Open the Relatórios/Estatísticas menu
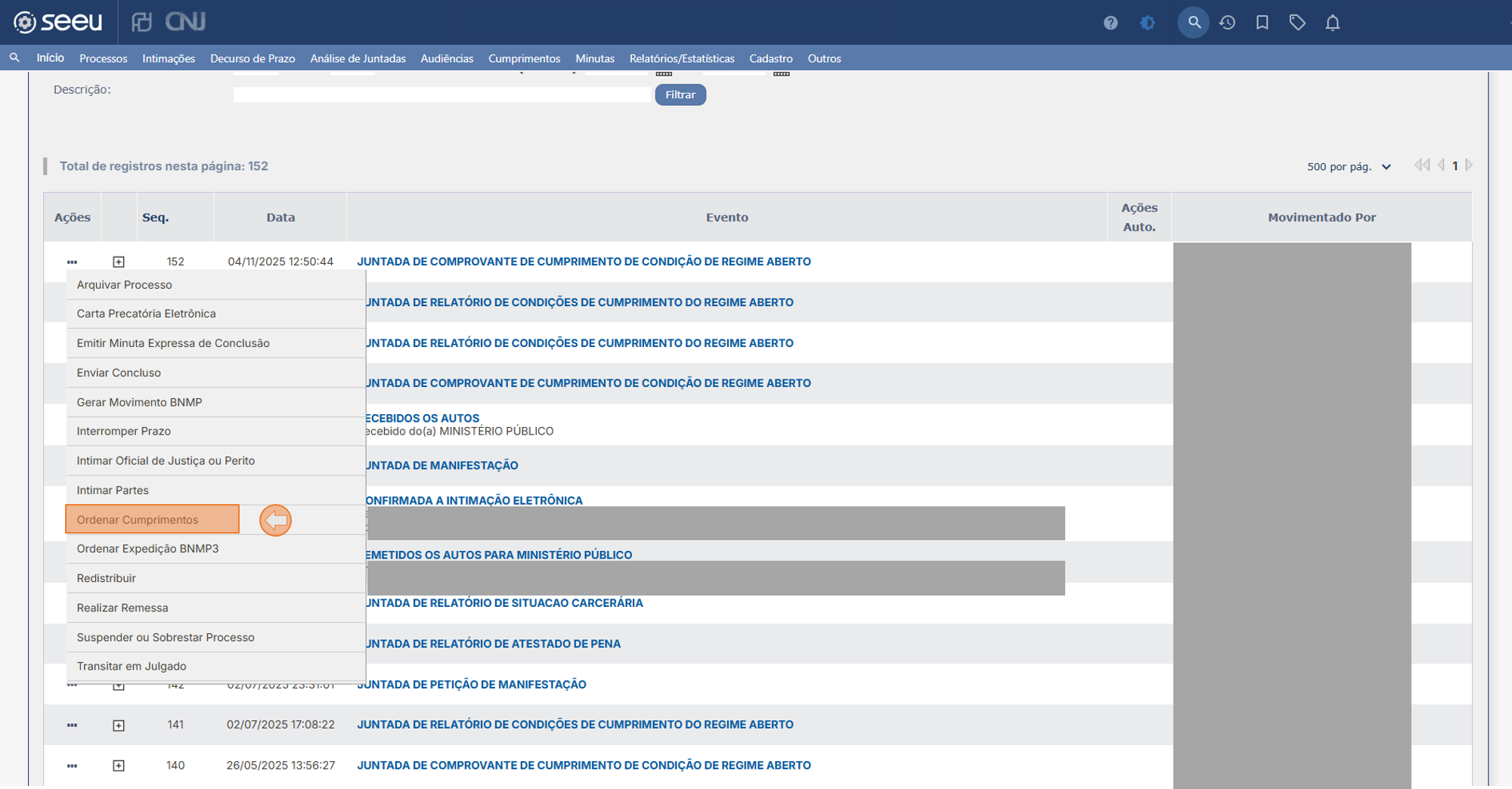The image size is (1512, 789). 682,58
